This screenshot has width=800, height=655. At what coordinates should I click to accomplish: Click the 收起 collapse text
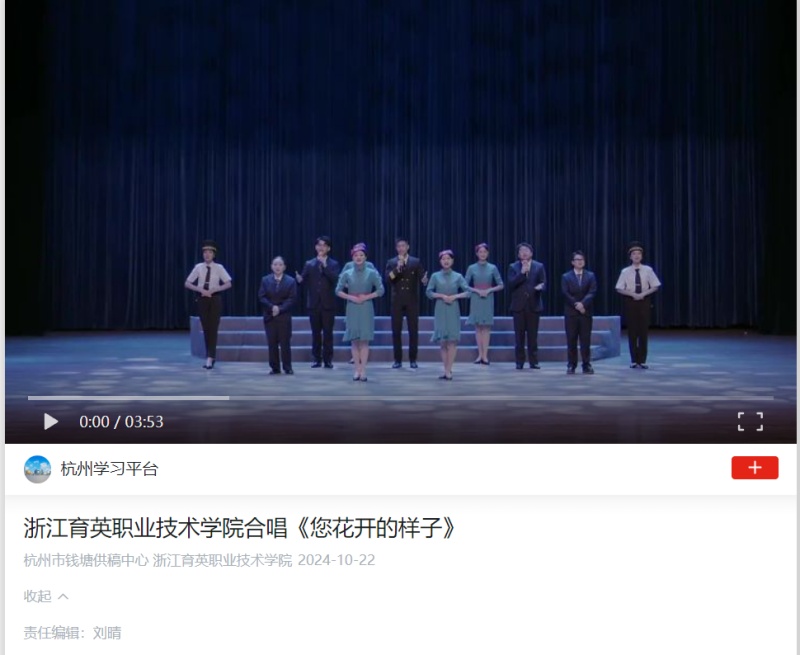coord(37,596)
